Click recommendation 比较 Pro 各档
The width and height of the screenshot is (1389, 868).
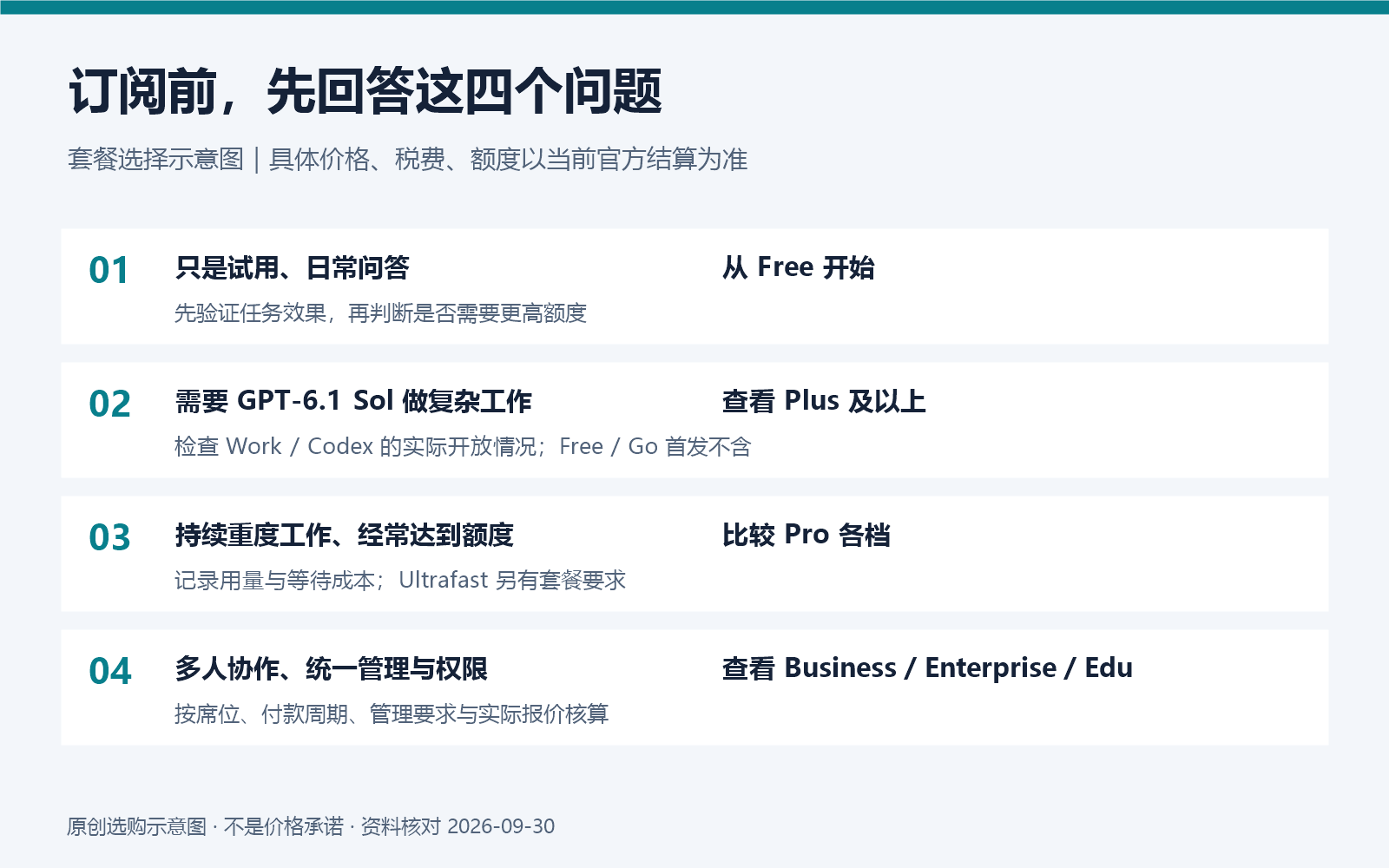pyautogui.click(x=806, y=535)
